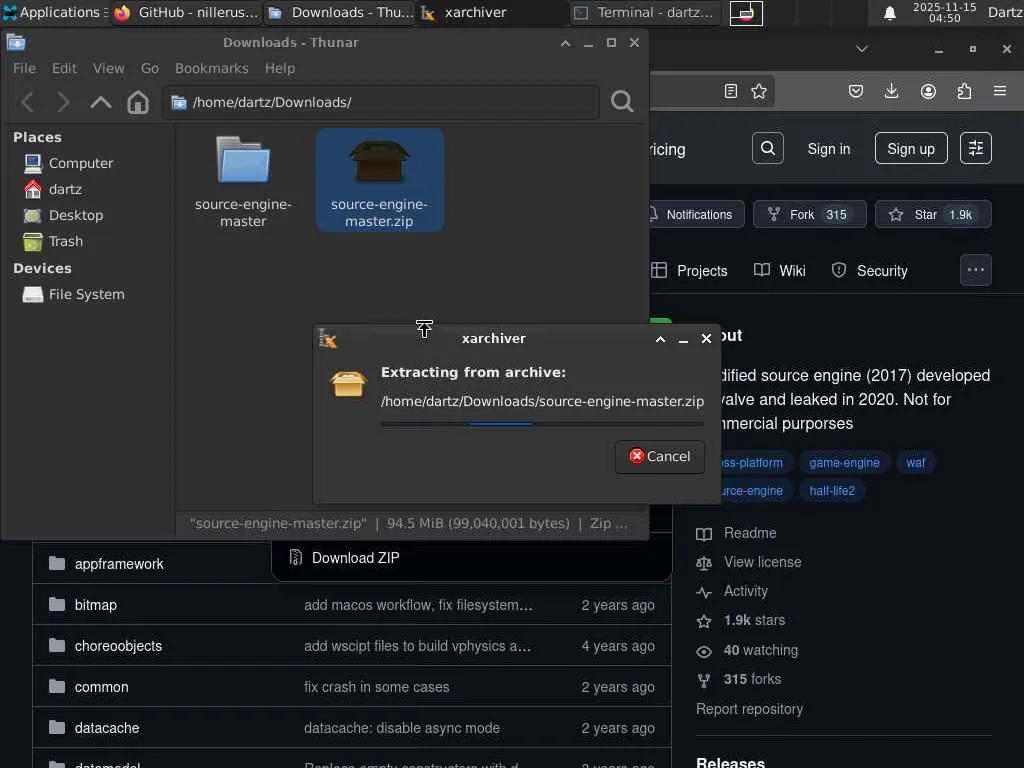Switch to GitHub Firefox window in taskbar
Viewport: 1024px width, 768px height.
click(187, 12)
